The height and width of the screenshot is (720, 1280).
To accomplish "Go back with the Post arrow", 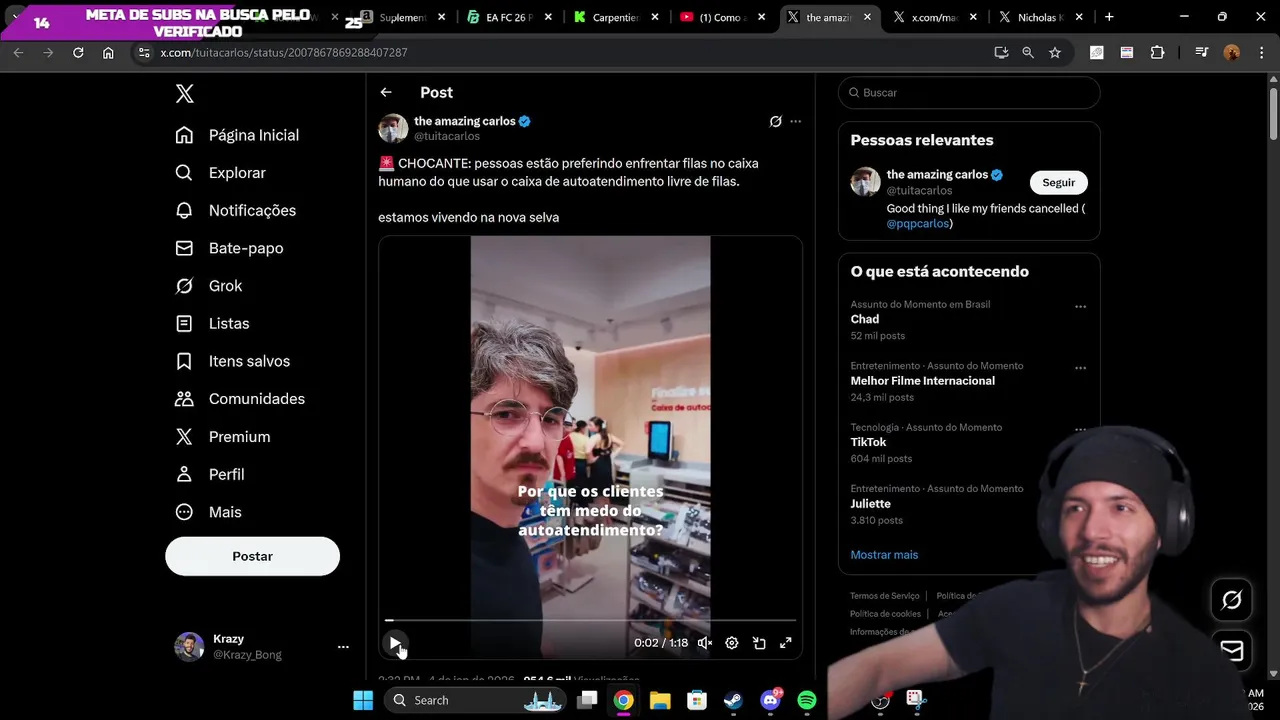I will 386,92.
